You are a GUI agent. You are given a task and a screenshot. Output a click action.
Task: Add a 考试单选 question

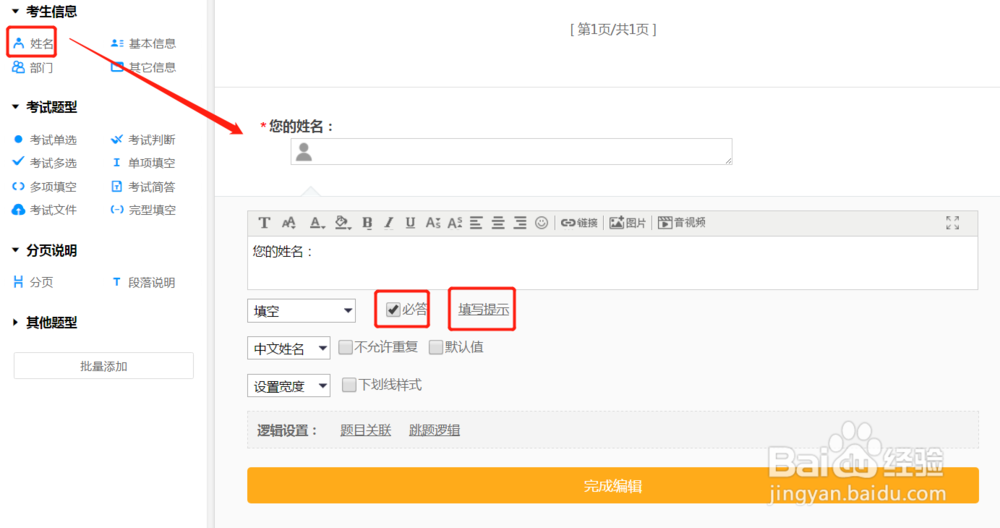45,140
